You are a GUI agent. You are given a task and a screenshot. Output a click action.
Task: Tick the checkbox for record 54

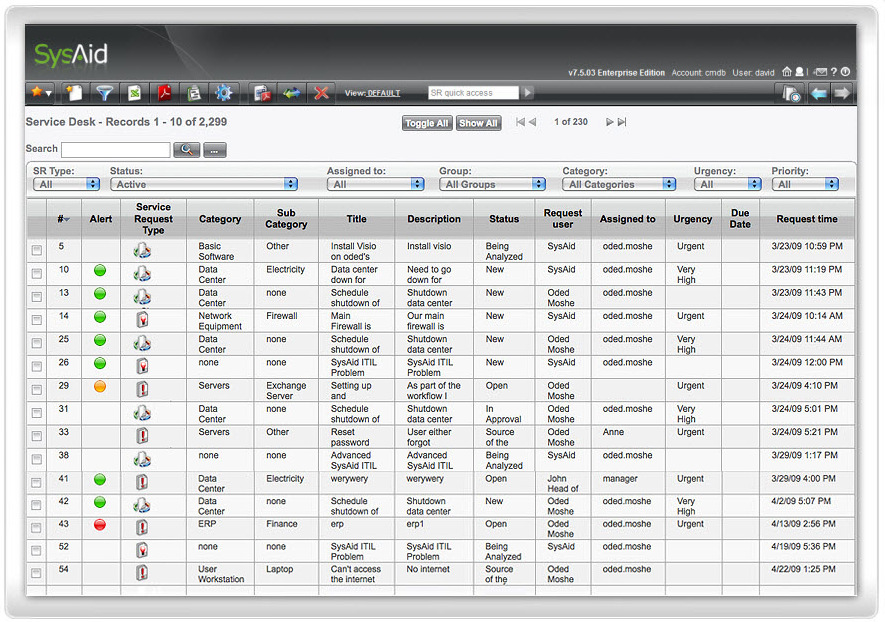37,573
